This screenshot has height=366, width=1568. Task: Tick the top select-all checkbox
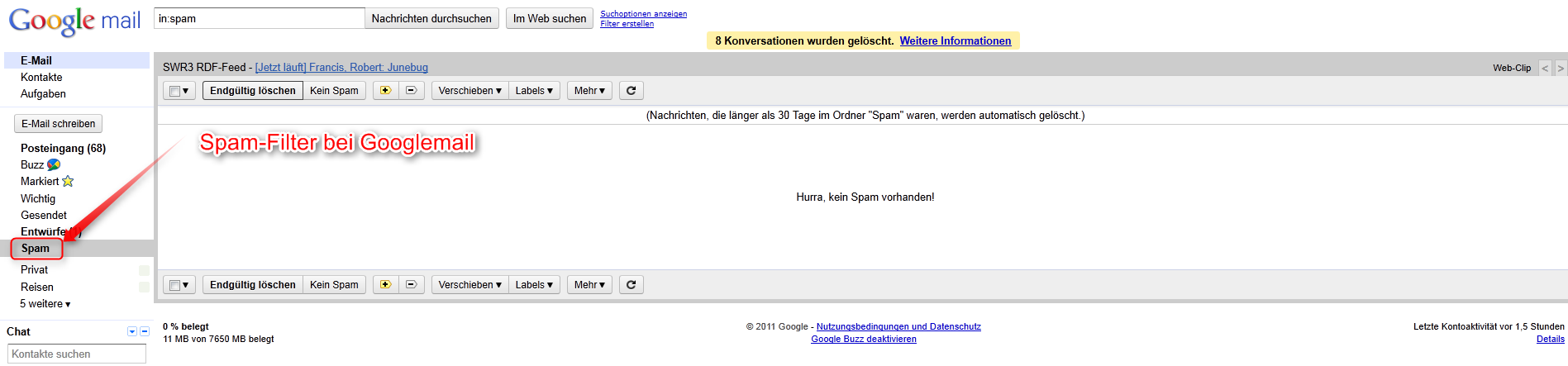click(174, 91)
